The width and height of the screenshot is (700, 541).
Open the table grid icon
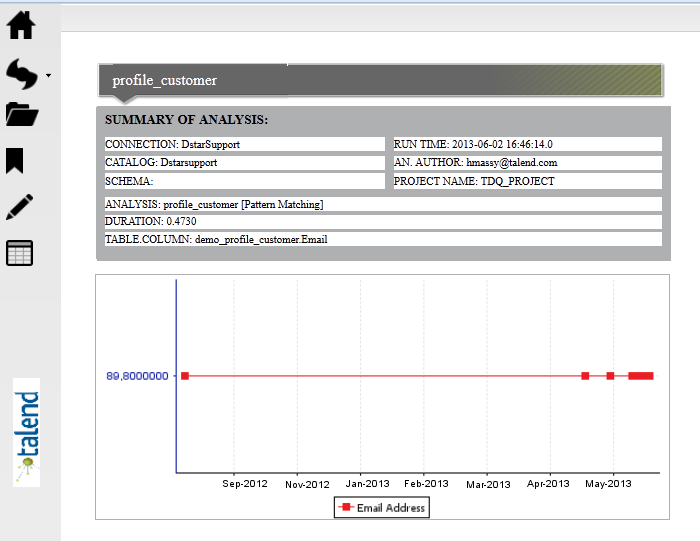20,253
